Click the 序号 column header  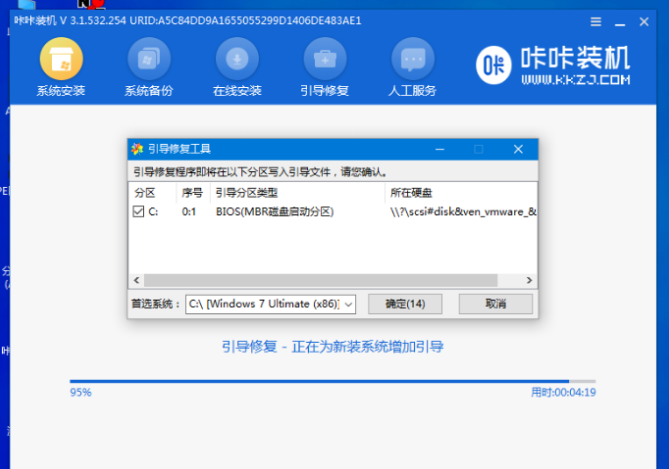click(x=192, y=192)
